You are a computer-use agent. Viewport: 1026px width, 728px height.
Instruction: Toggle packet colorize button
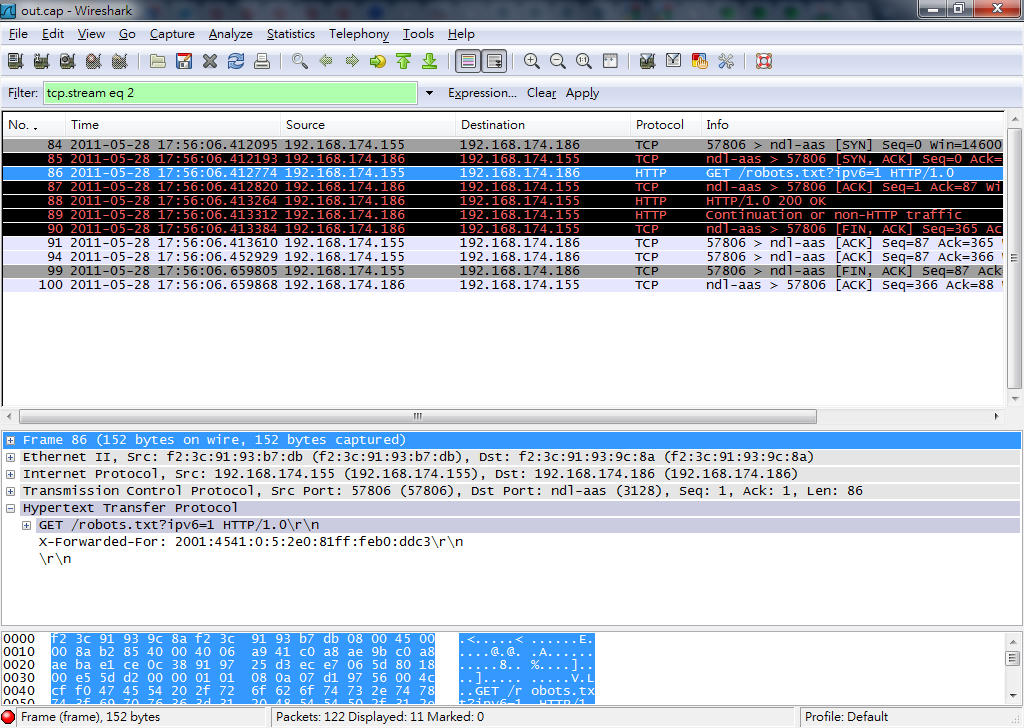click(x=467, y=61)
